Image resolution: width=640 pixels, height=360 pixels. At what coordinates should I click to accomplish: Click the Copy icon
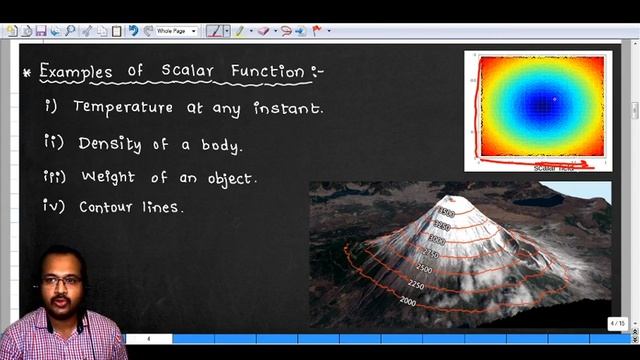pyautogui.click(x=102, y=31)
